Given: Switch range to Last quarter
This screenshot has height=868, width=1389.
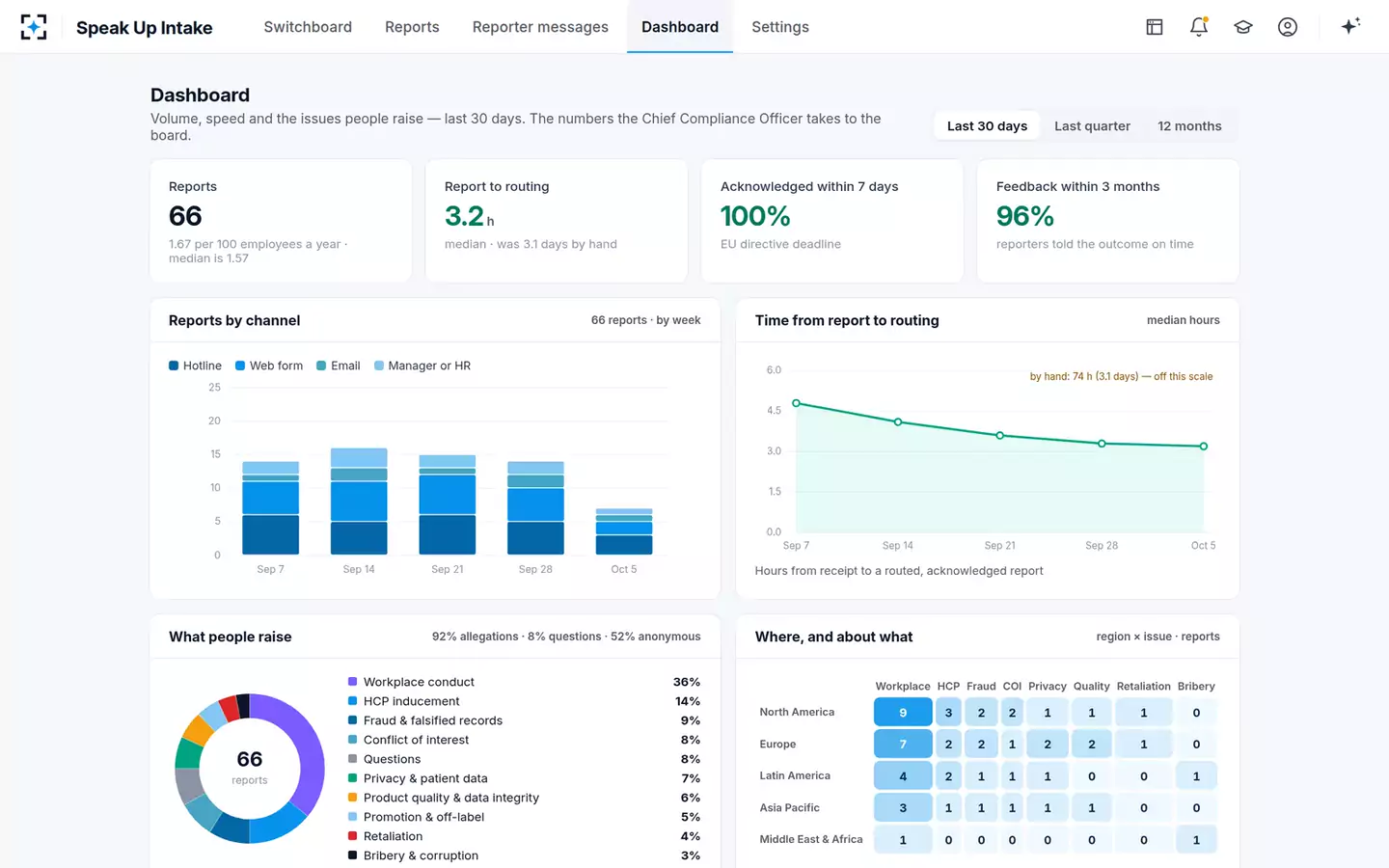Looking at the screenshot, I should [x=1092, y=126].
